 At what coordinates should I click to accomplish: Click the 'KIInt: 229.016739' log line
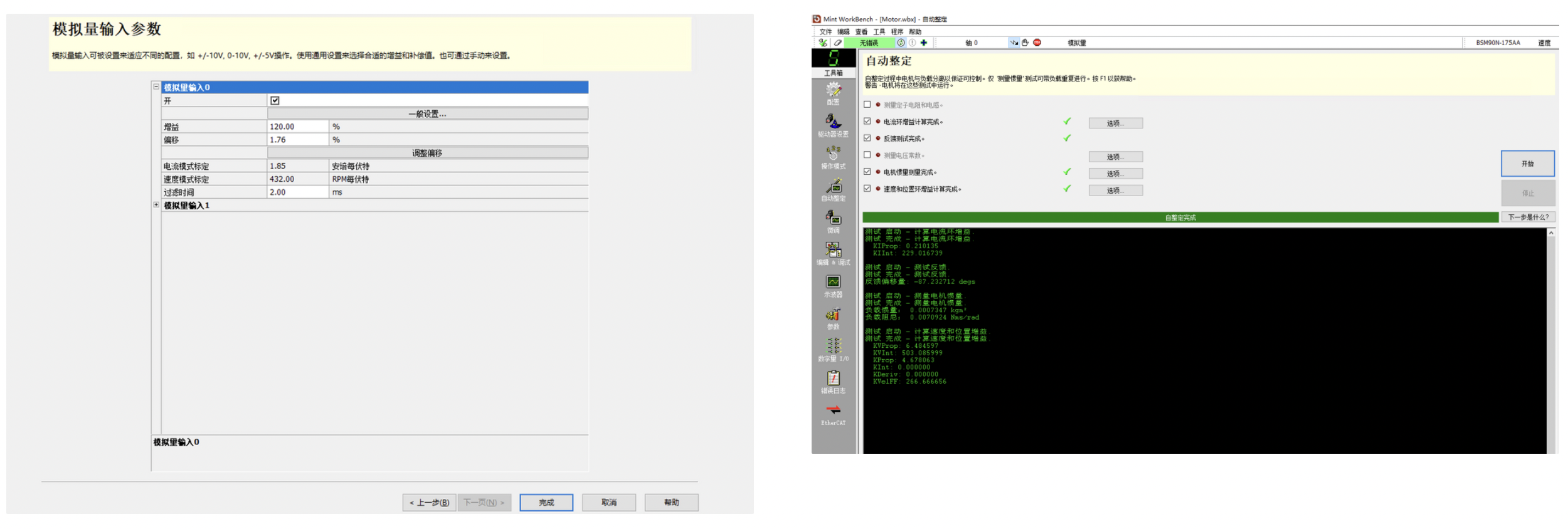click(907, 253)
